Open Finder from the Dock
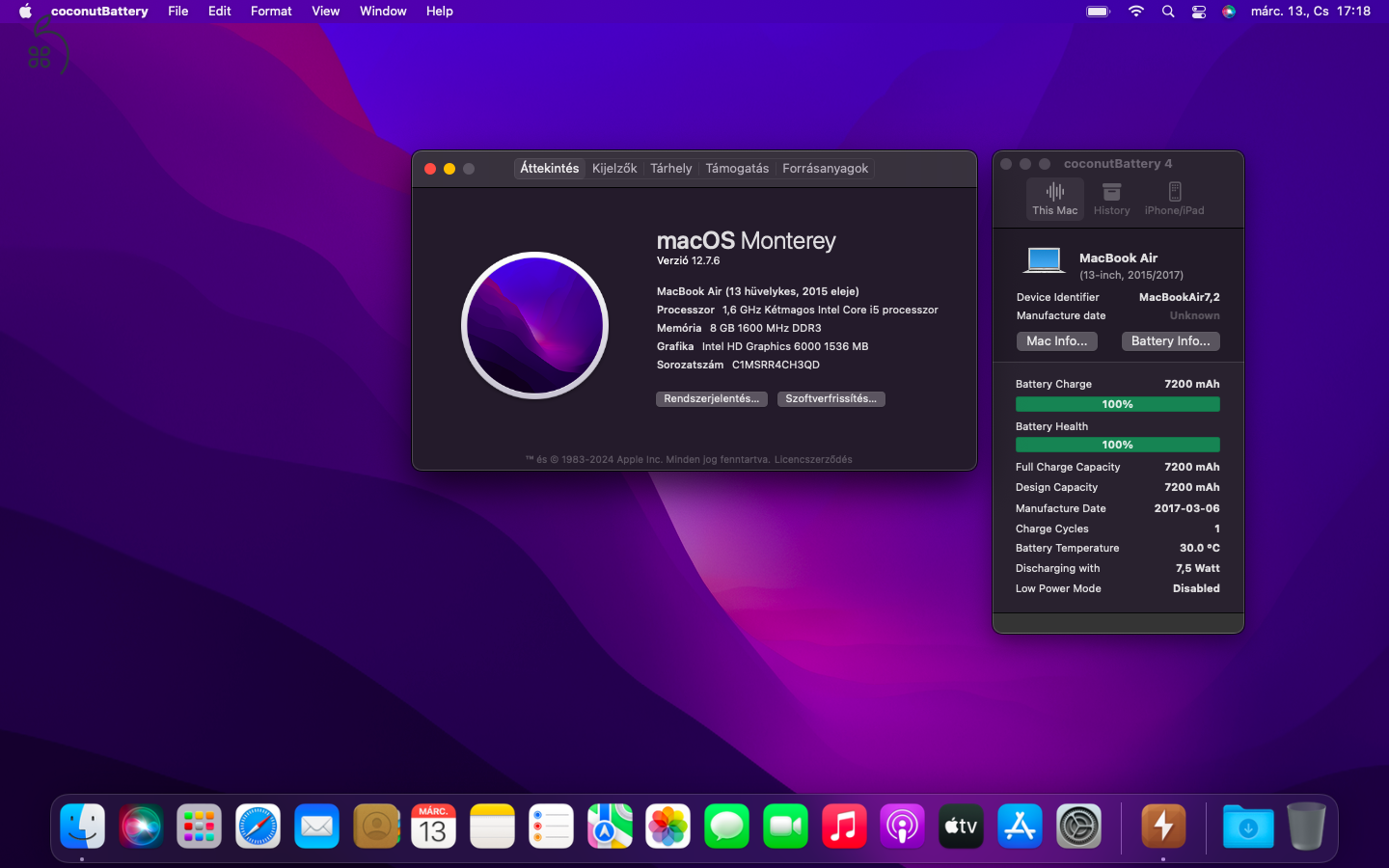The image size is (1389, 868). (x=82, y=827)
